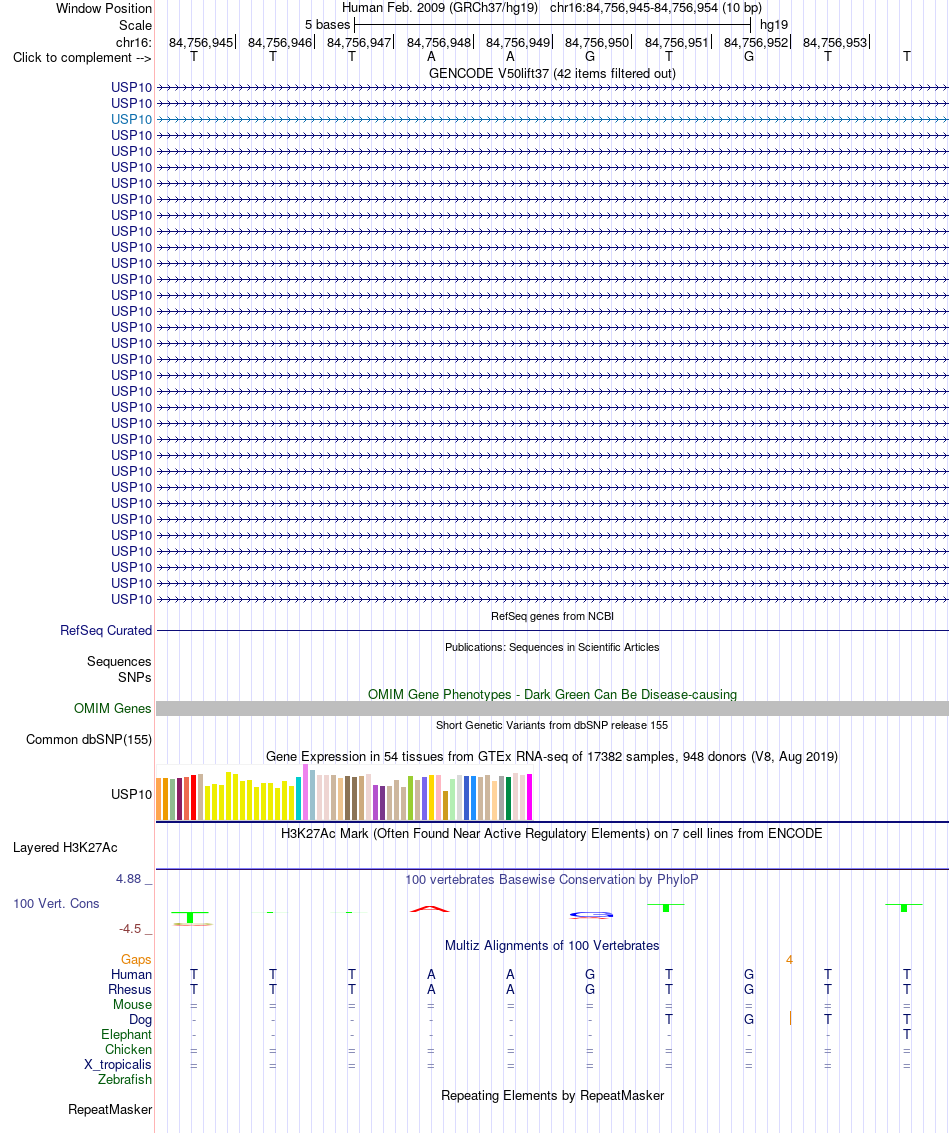Click the Rhesus alignment row label
950x1133 pixels.
pyautogui.click(x=130, y=990)
